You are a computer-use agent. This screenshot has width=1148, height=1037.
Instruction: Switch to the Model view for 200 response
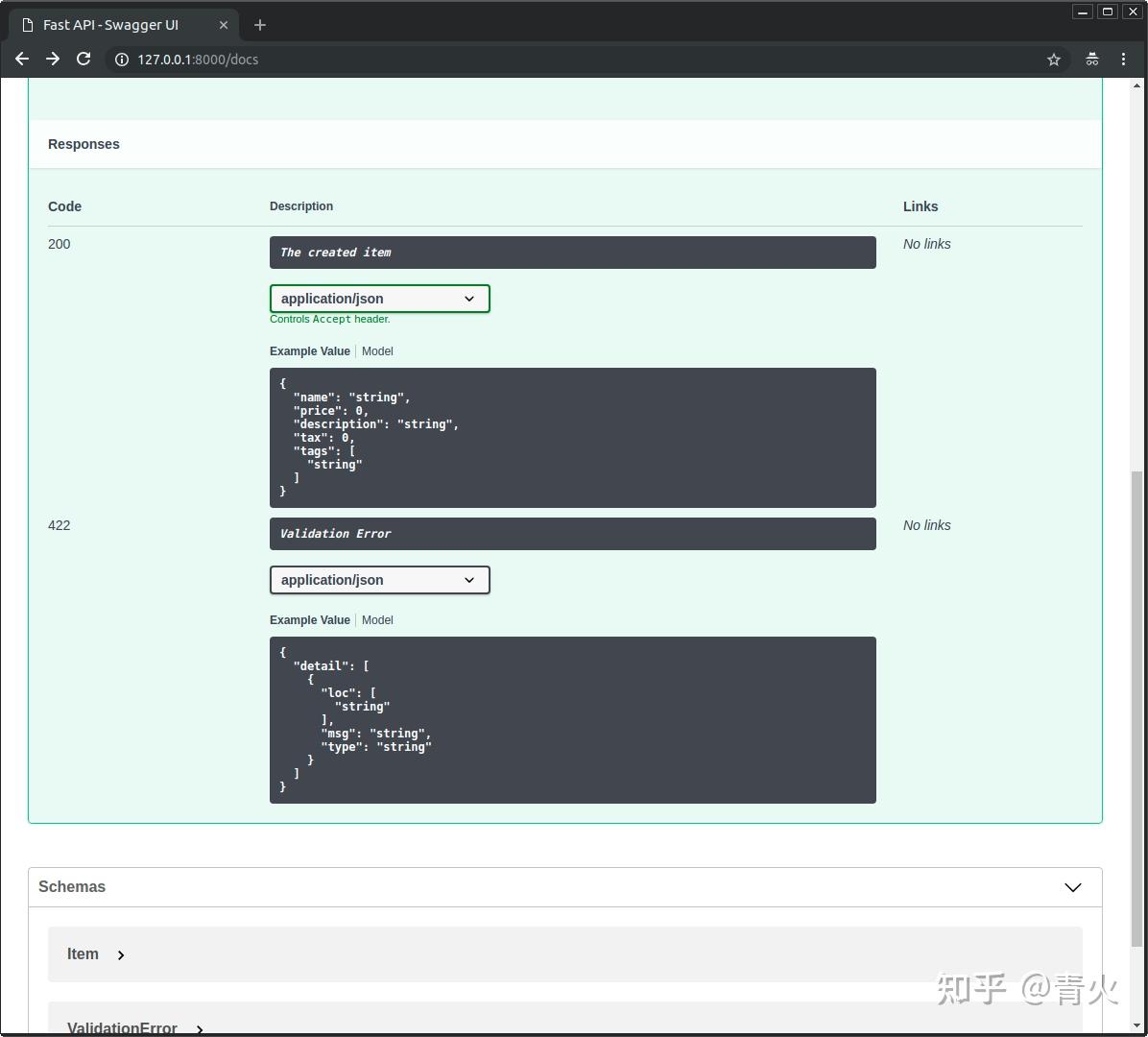[x=377, y=350]
